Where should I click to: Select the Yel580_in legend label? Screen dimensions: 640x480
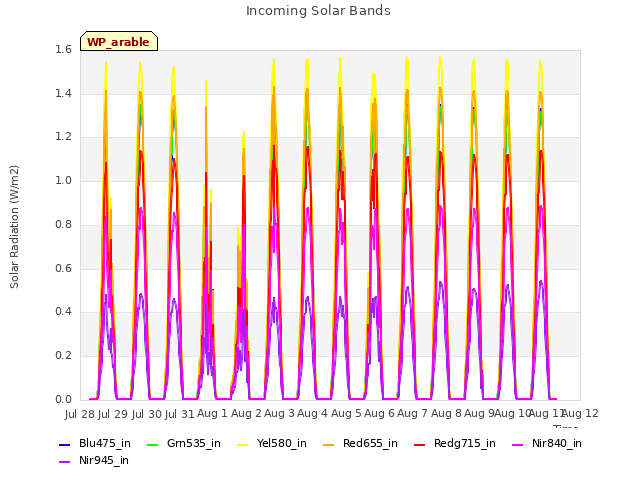click(x=282, y=443)
